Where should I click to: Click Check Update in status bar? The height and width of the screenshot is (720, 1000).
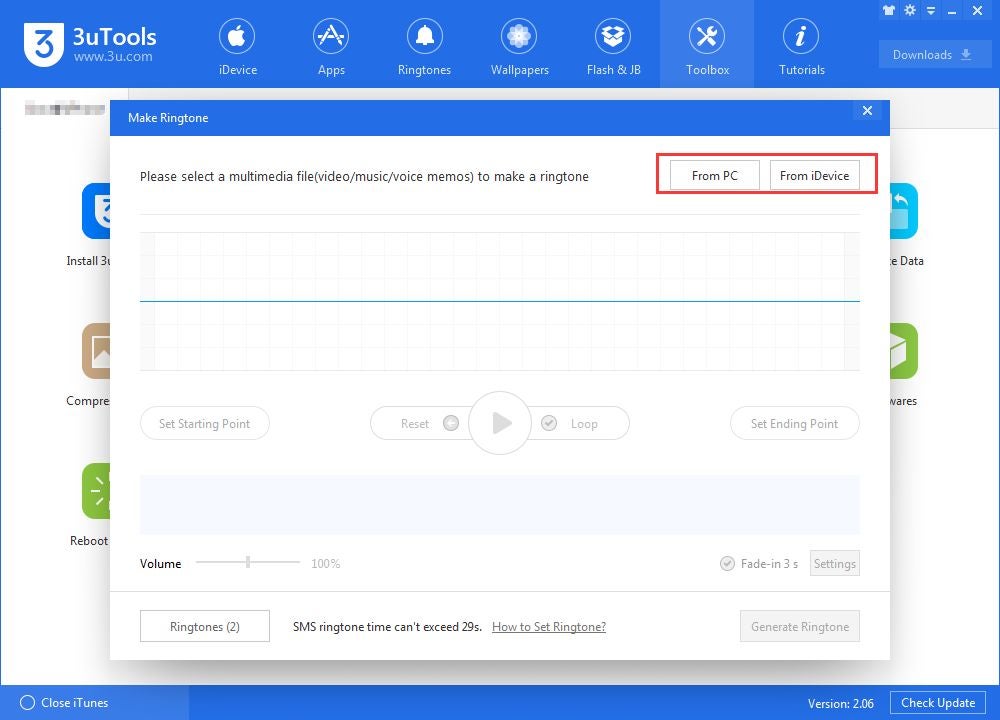[937, 703]
